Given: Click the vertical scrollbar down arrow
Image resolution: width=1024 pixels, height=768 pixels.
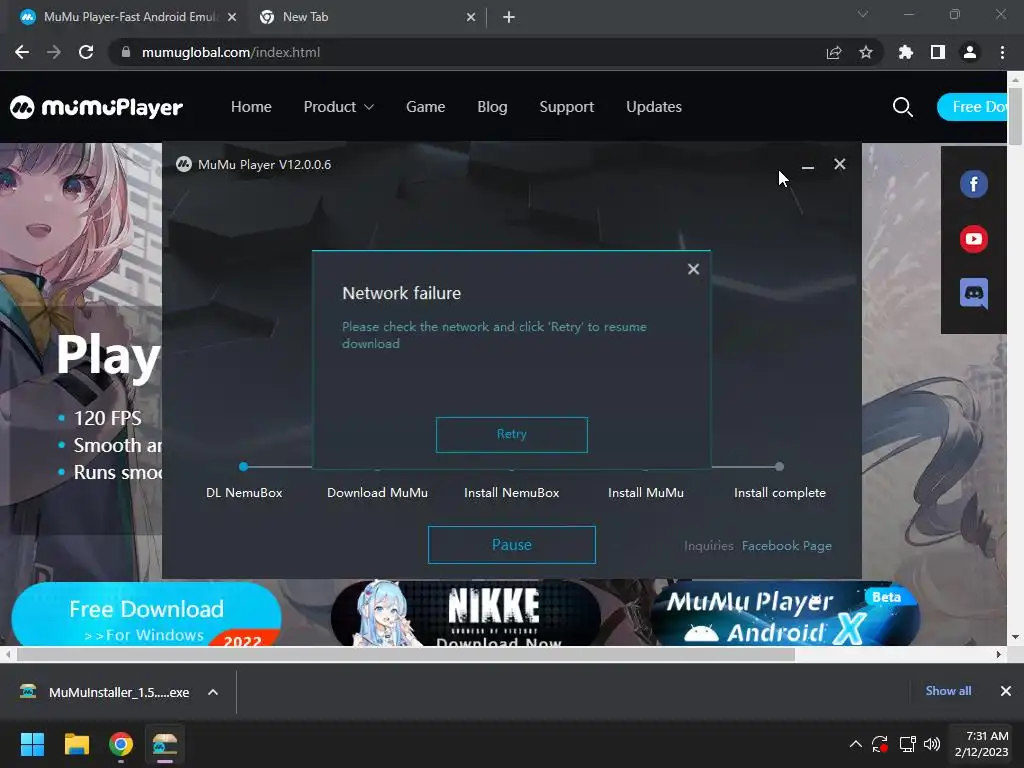Looking at the screenshot, I should (1015, 637).
